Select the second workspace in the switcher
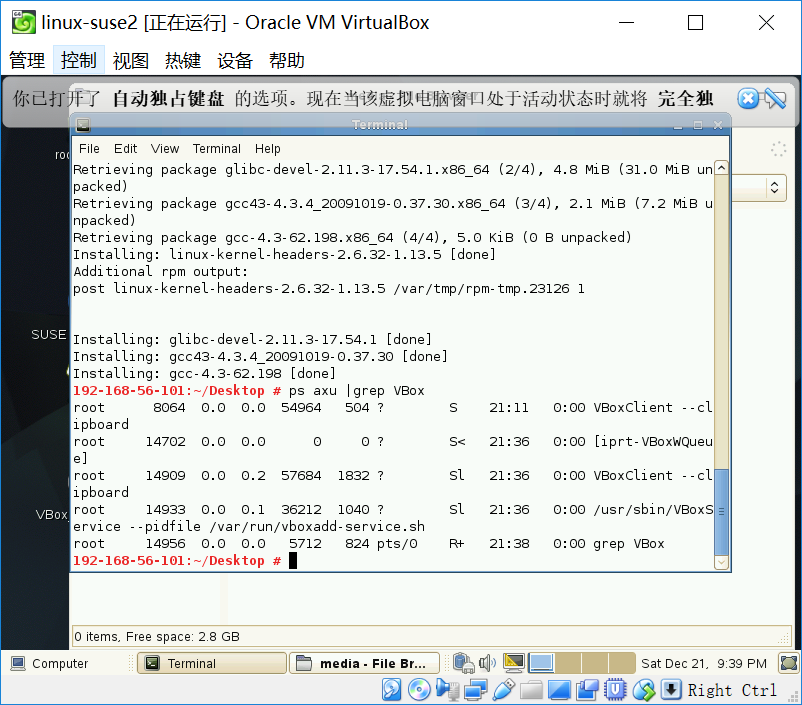802x705 pixels. pyautogui.click(x=568, y=663)
